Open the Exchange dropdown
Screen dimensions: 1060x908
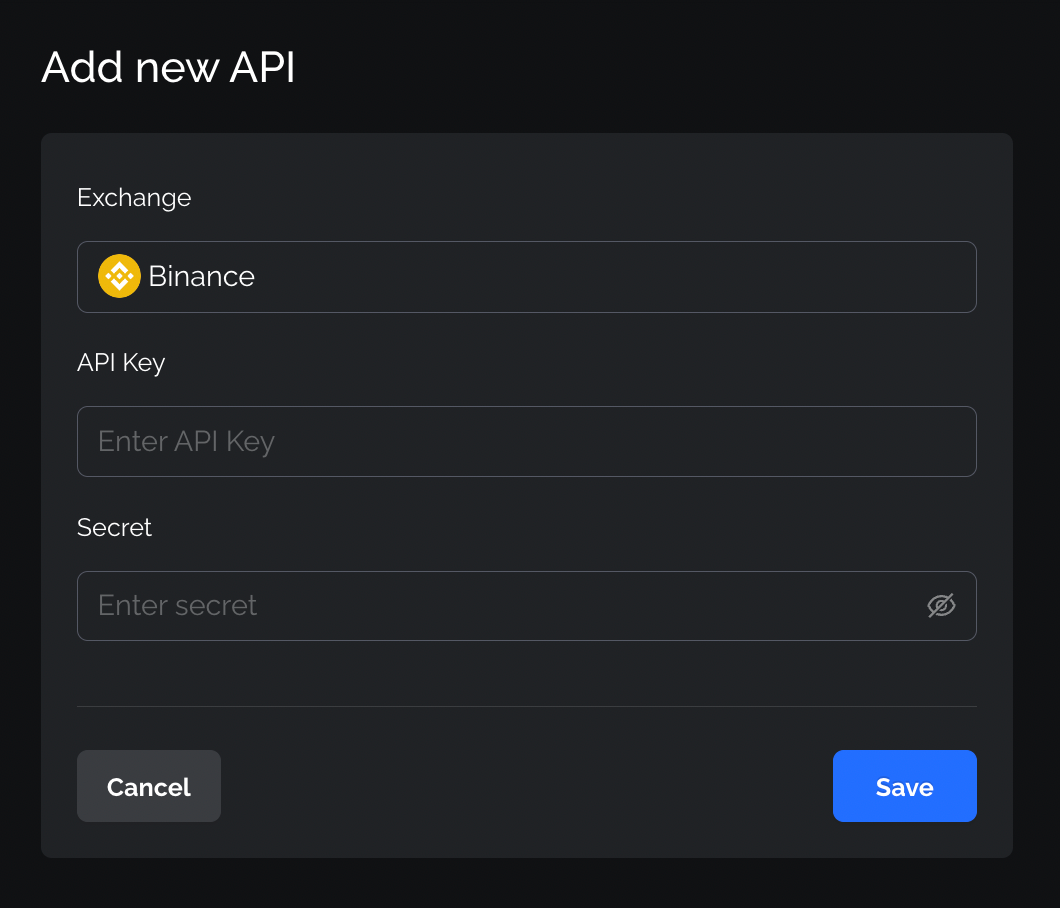pyautogui.click(x=526, y=277)
